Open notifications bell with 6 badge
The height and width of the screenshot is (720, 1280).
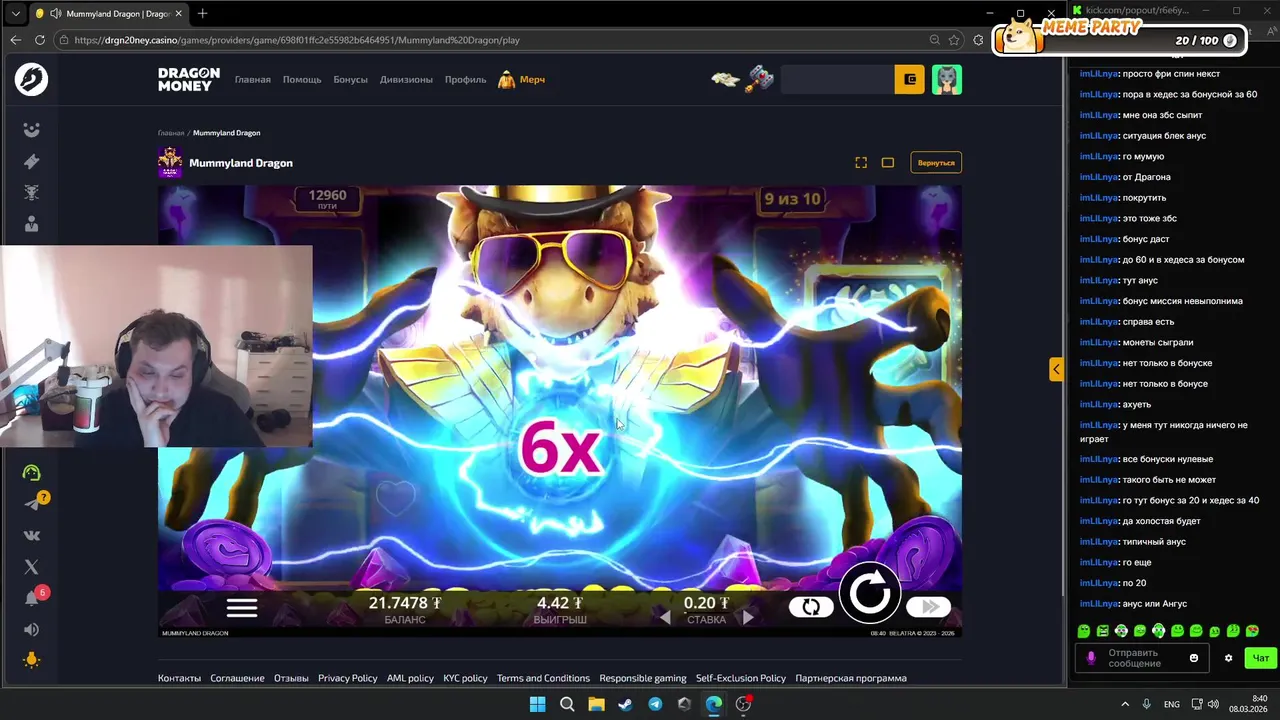coord(32,598)
